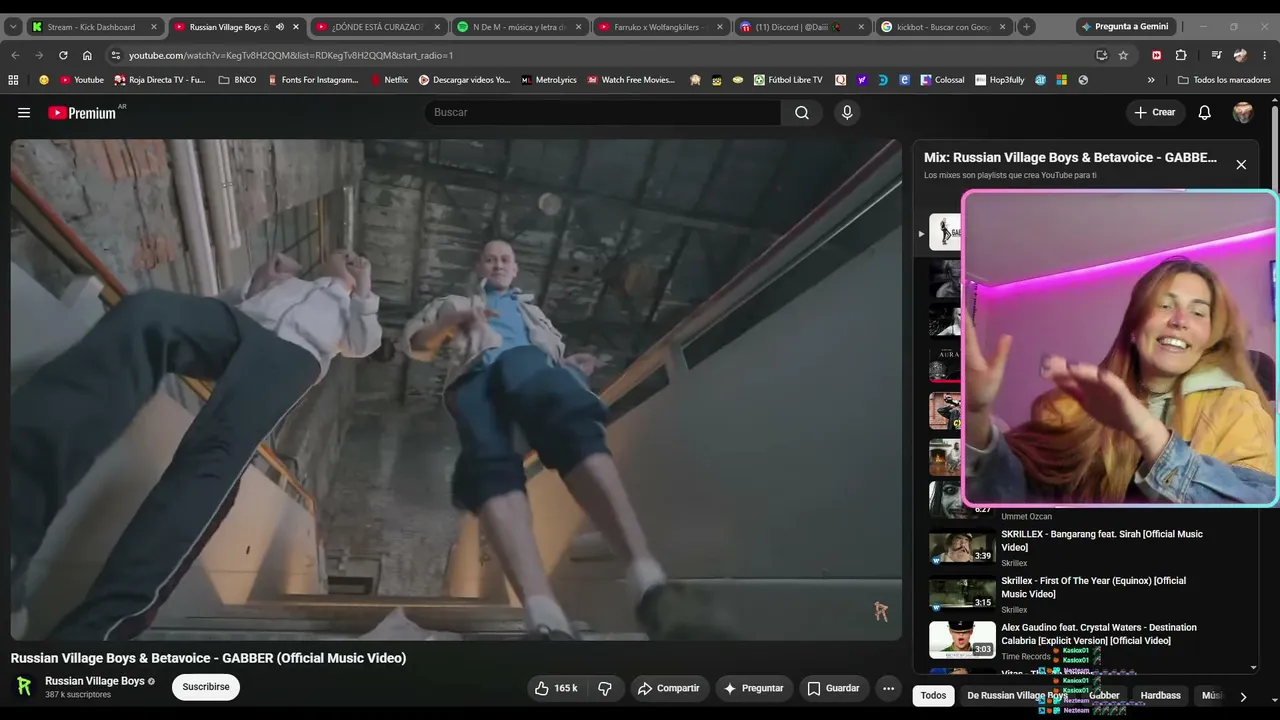Image resolution: width=1280 pixels, height=720 pixels.
Task: Click the GABBER music video player
Action: tap(456, 390)
